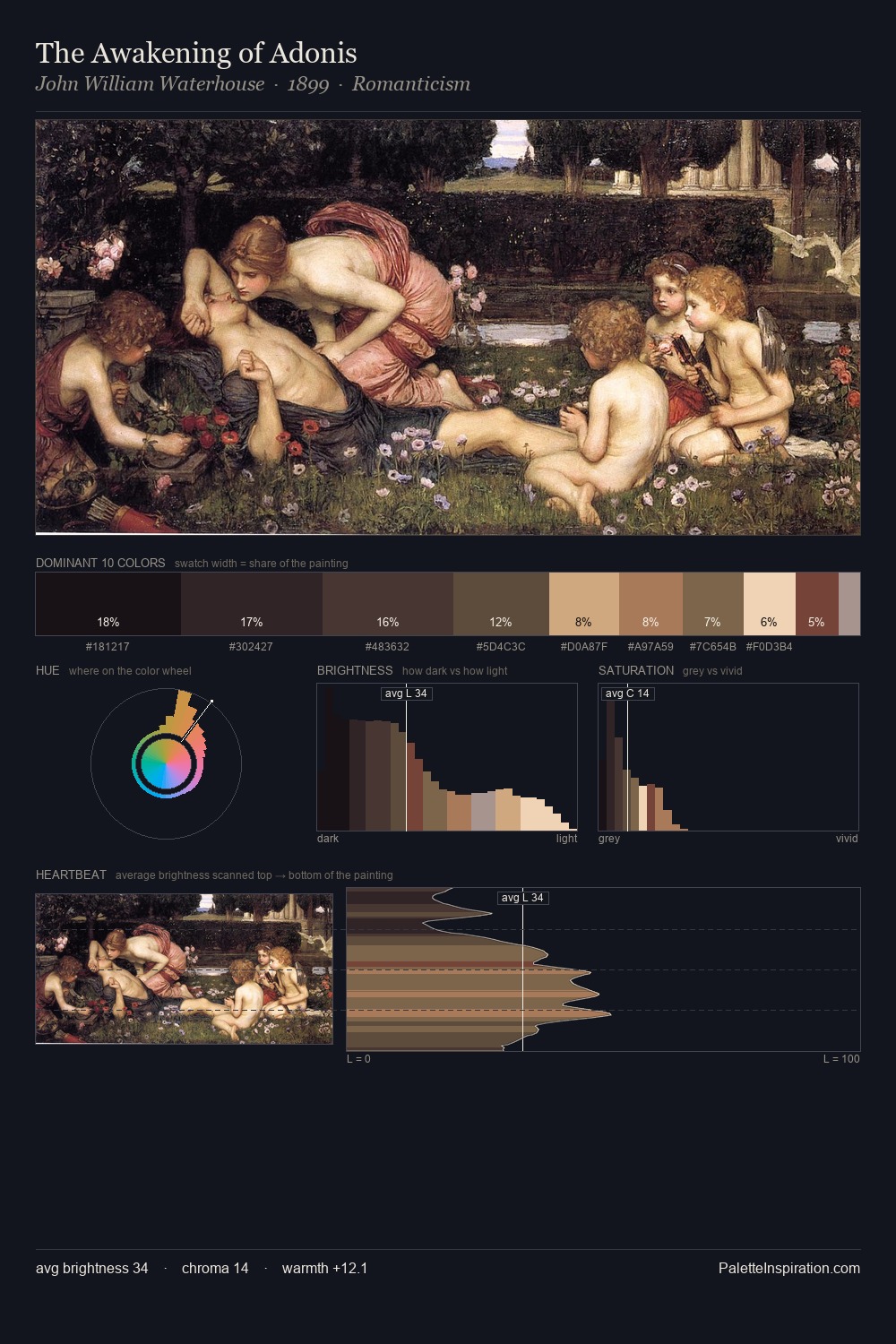Image resolution: width=896 pixels, height=1344 pixels.
Task: Pick the 7% swatch #7C654B
Action: click(713, 604)
